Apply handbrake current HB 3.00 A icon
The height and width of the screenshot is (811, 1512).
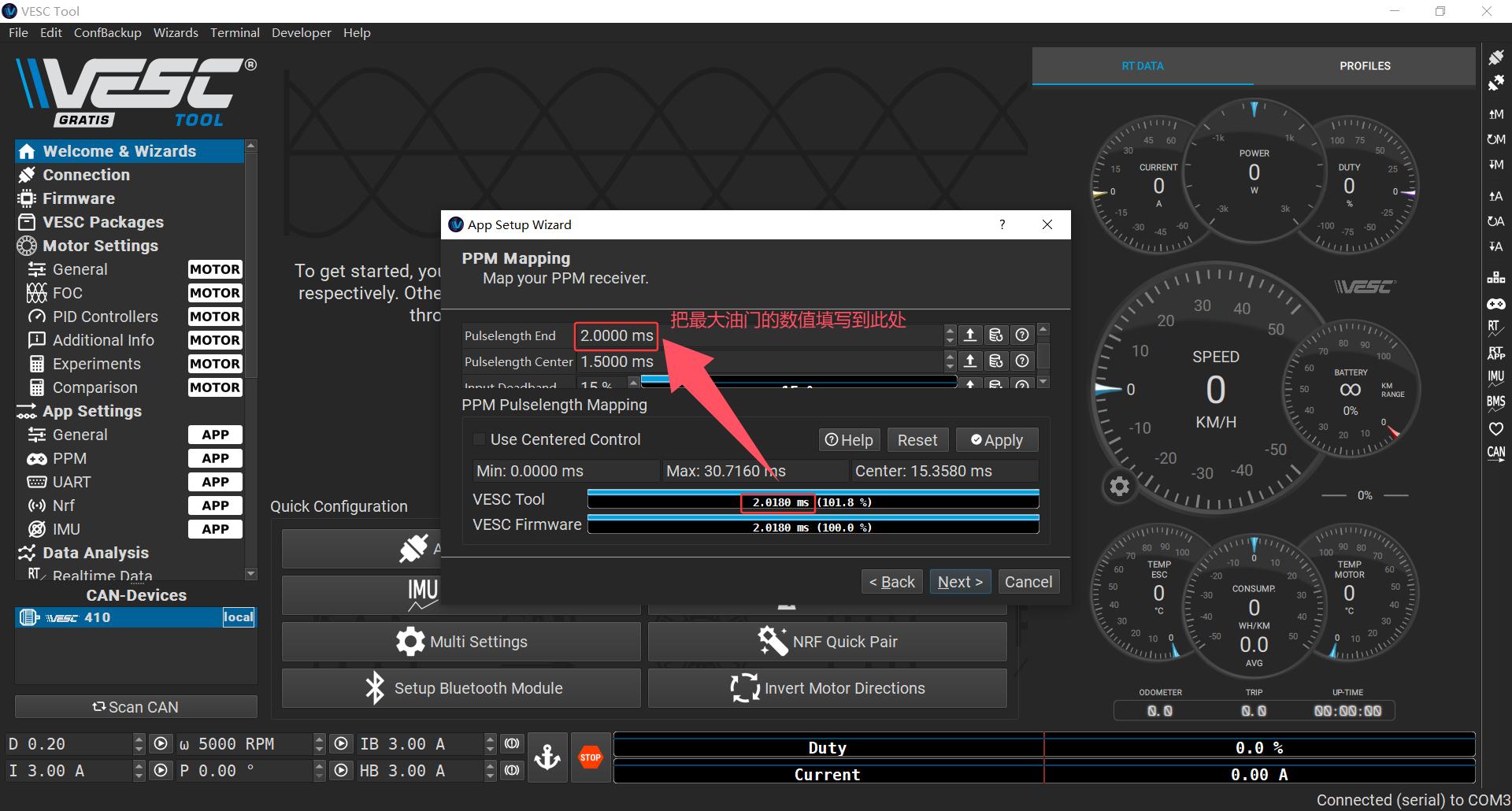(x=512, y=771)
